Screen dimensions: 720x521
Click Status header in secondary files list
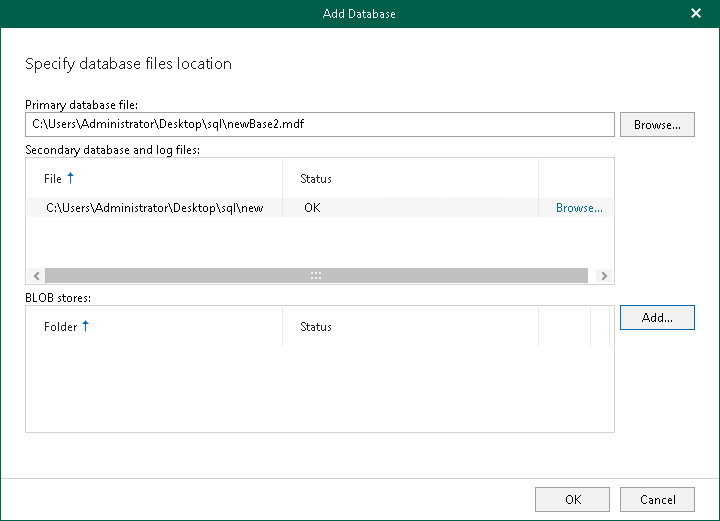coord(316,179)
